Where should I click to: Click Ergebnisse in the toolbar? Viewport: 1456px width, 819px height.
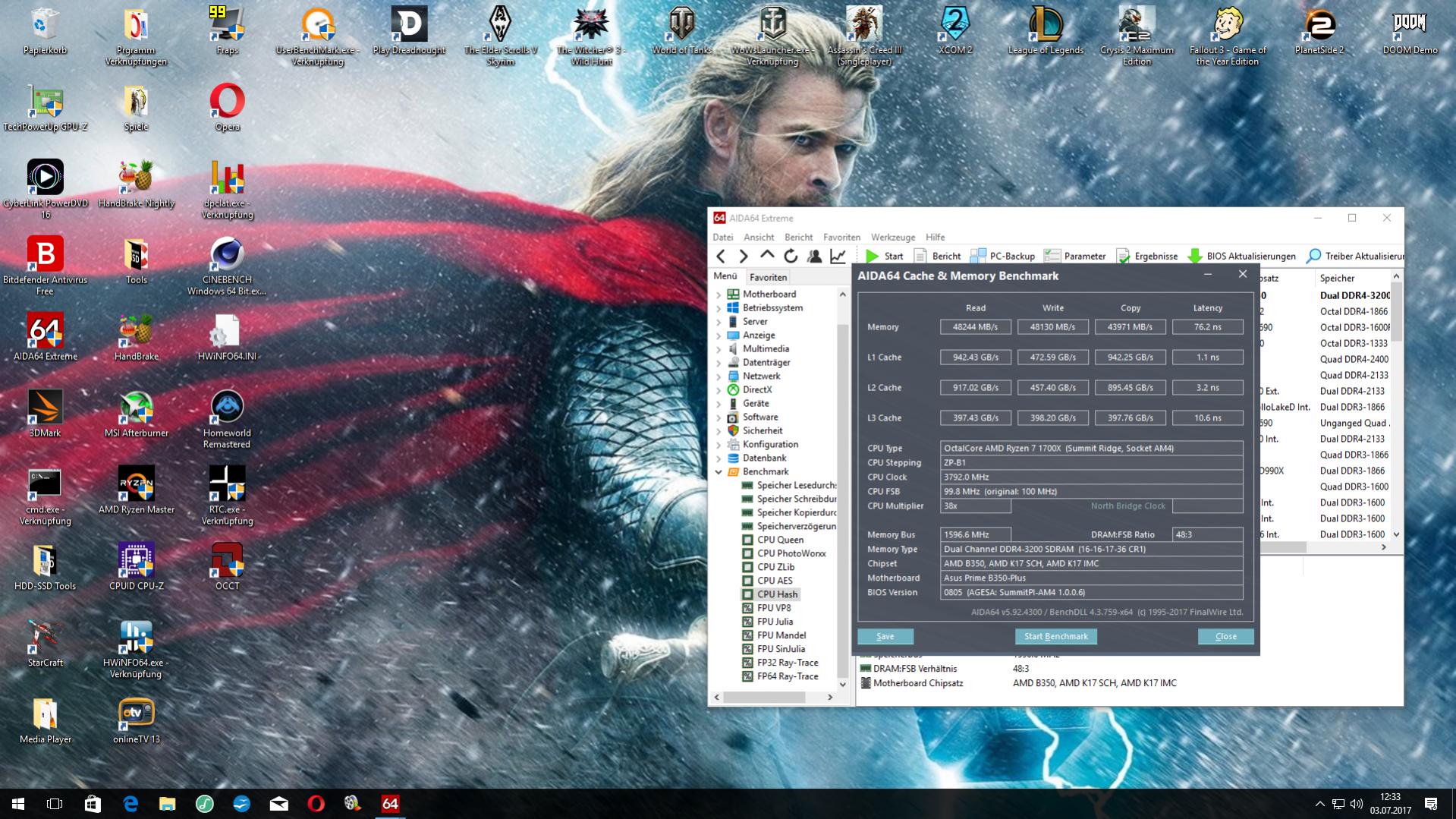coord(1147,257)
